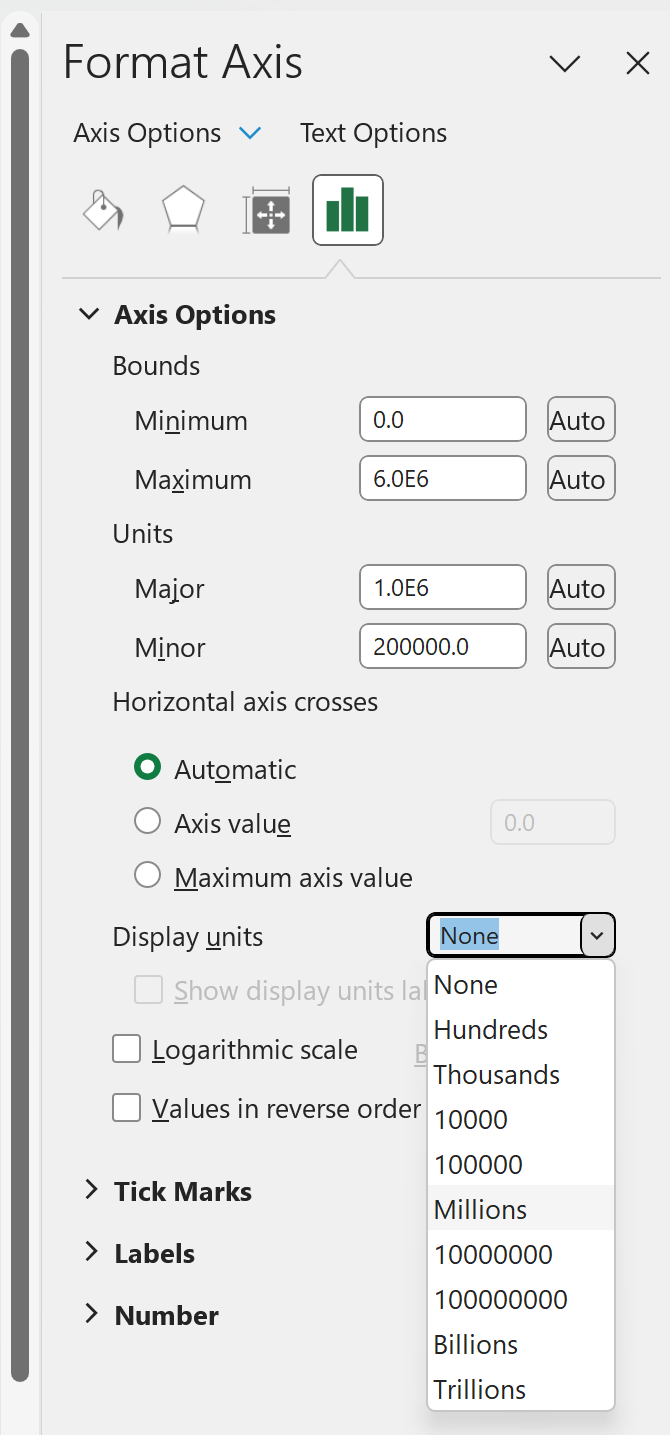Viewport: 670px width, 1435px height.
Task: Expand the Number section
Action: coord(166,1315)
